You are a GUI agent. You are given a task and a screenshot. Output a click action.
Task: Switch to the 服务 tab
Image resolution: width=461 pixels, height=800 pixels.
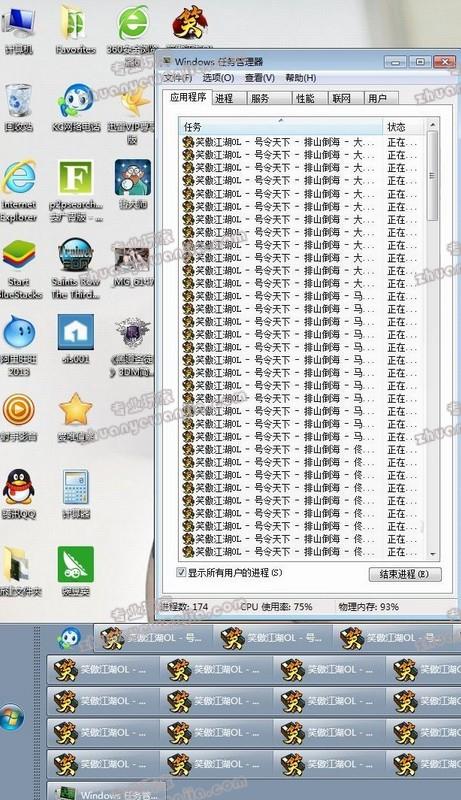point(268,98)
